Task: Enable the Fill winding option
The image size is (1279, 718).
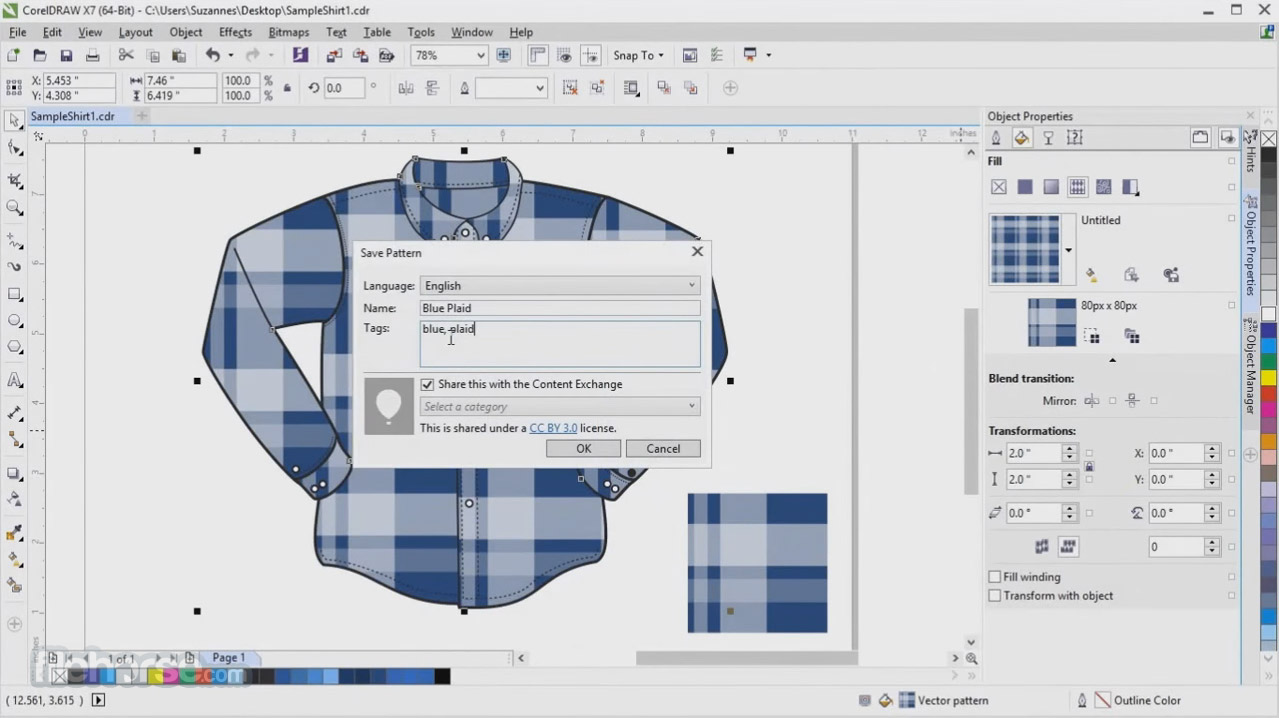Action: [x=995, y=576]
